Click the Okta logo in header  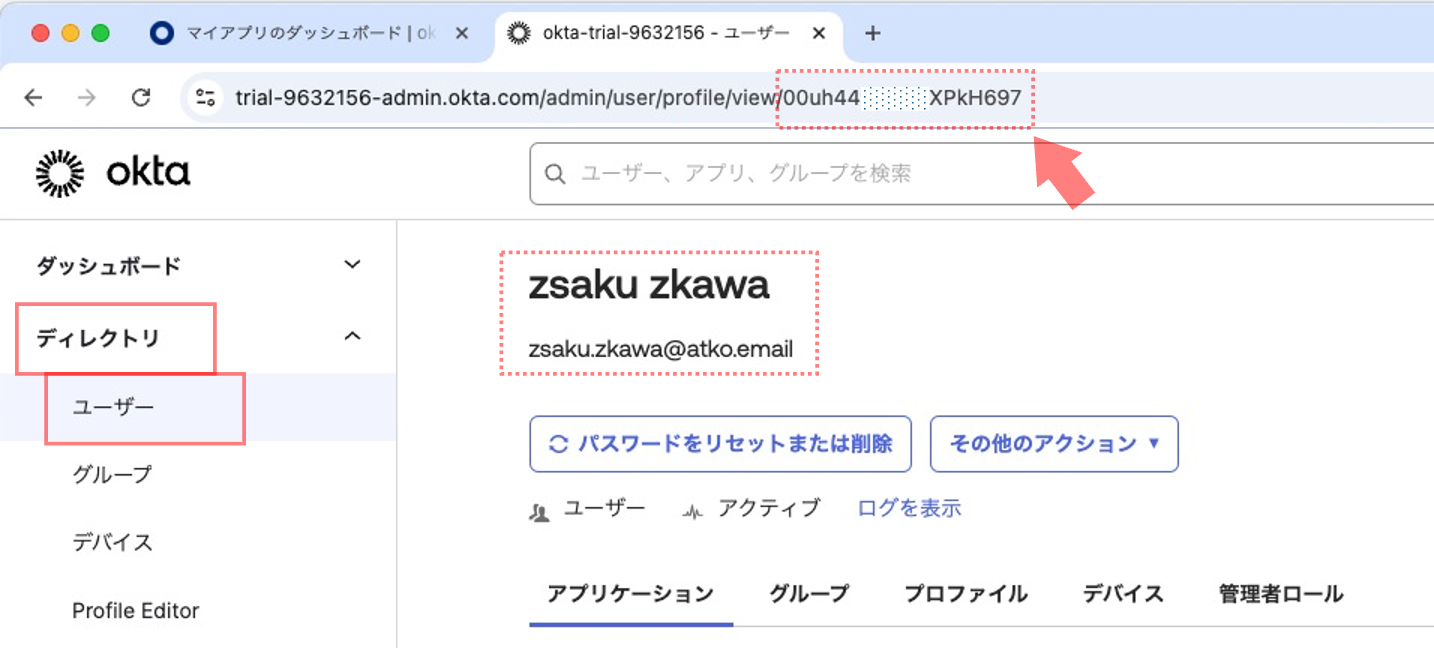(x=112, y=173)
